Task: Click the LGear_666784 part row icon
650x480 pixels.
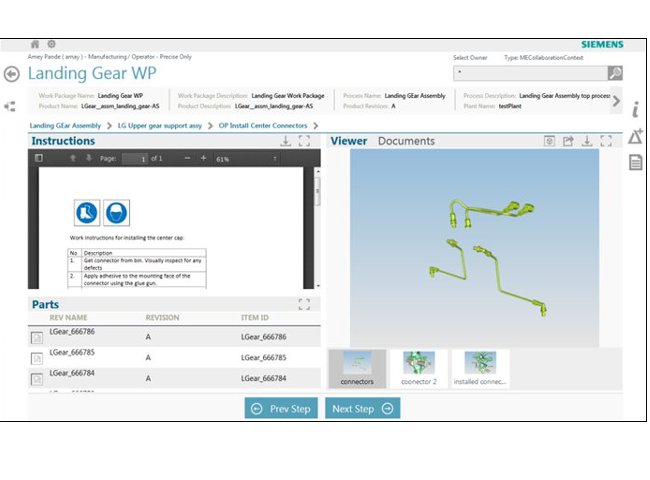Action: click(37, 379)
